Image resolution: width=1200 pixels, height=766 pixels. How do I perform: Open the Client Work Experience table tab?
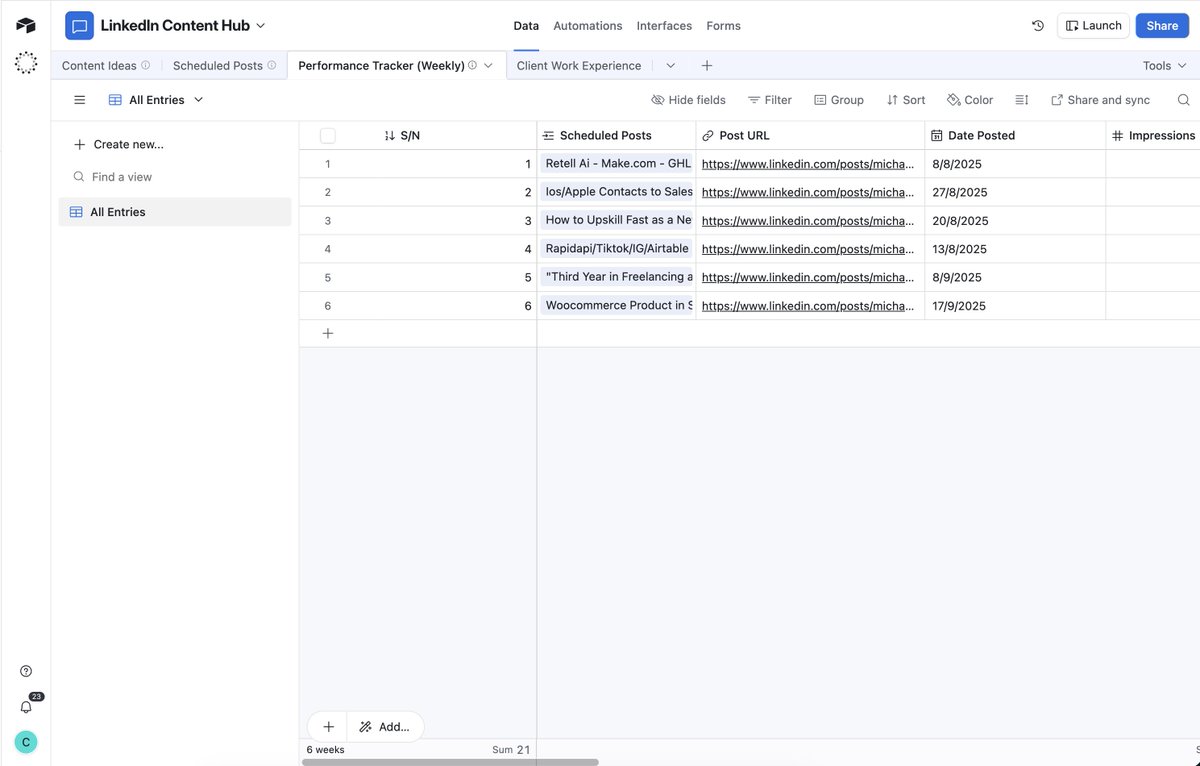pyautogui.click(x=579, y=66)
